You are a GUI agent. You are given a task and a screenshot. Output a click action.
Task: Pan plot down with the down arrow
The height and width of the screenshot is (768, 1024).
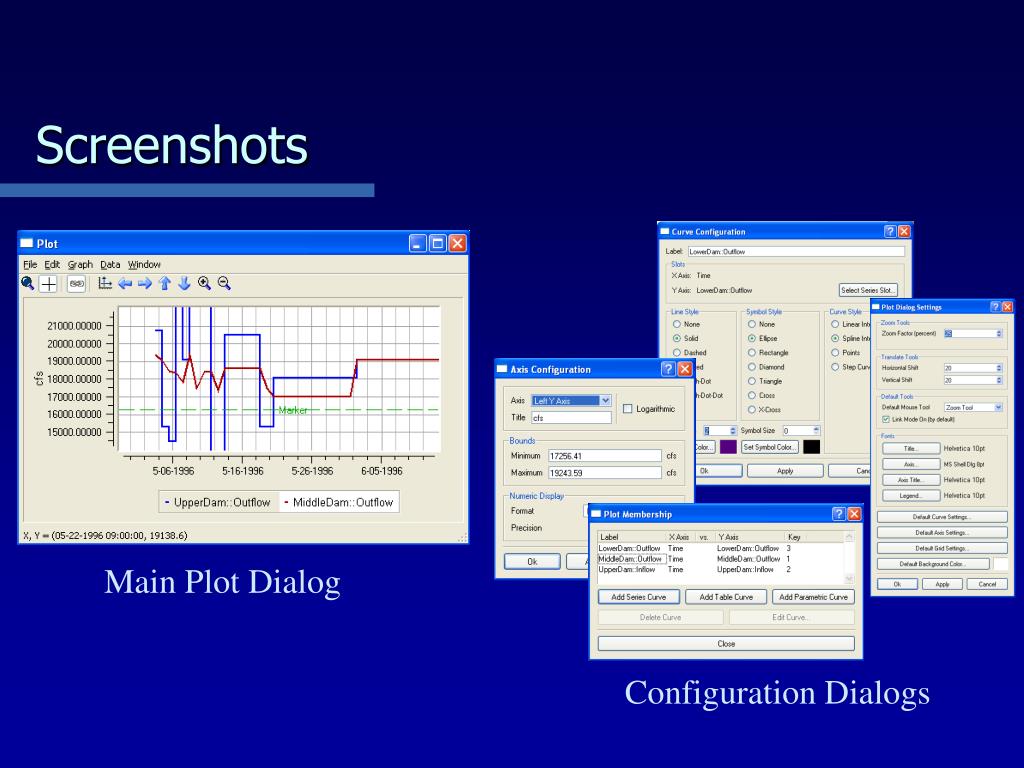184,283
